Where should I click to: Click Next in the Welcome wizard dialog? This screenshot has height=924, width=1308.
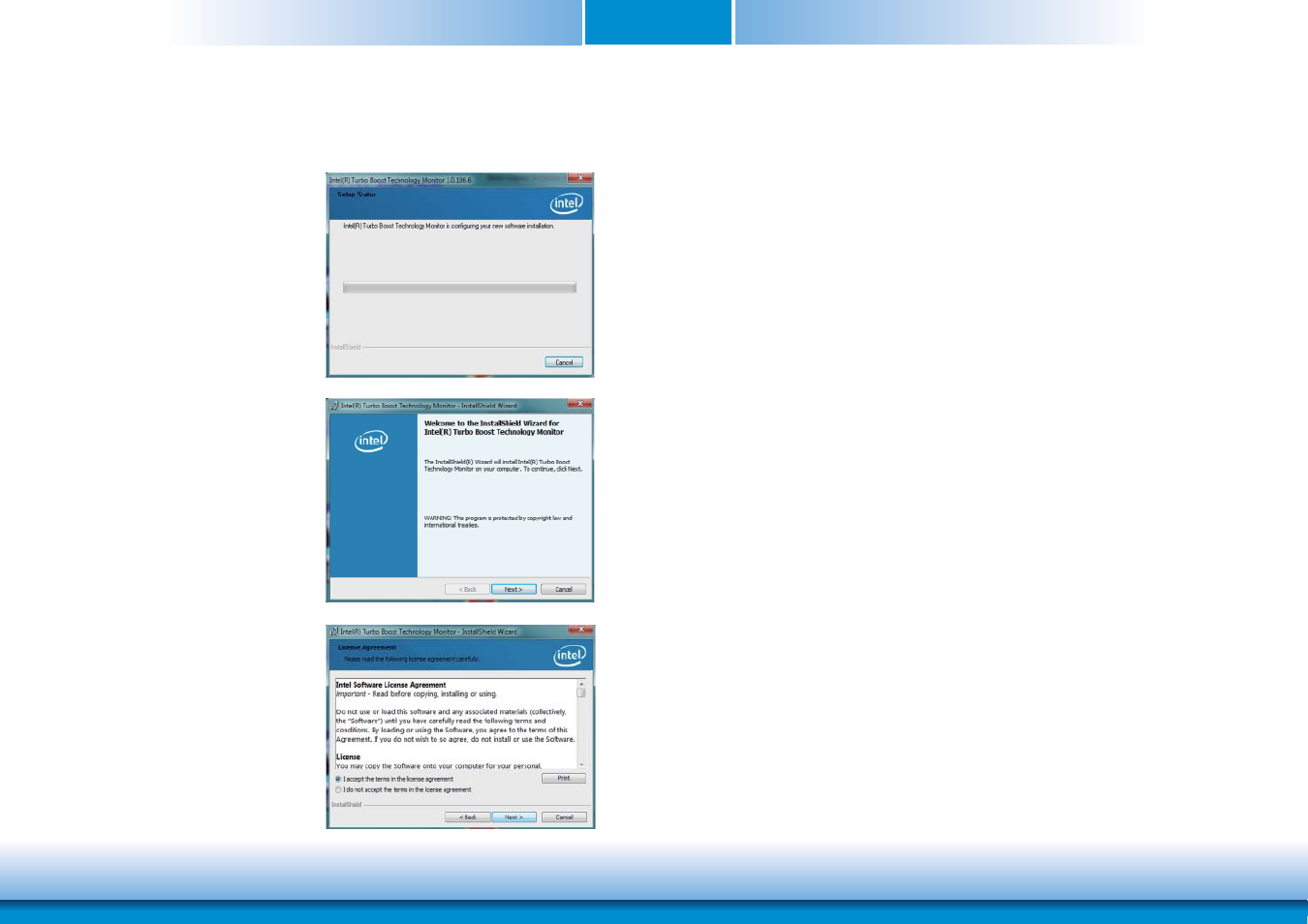pyautogui.click(x=514, y=589)
